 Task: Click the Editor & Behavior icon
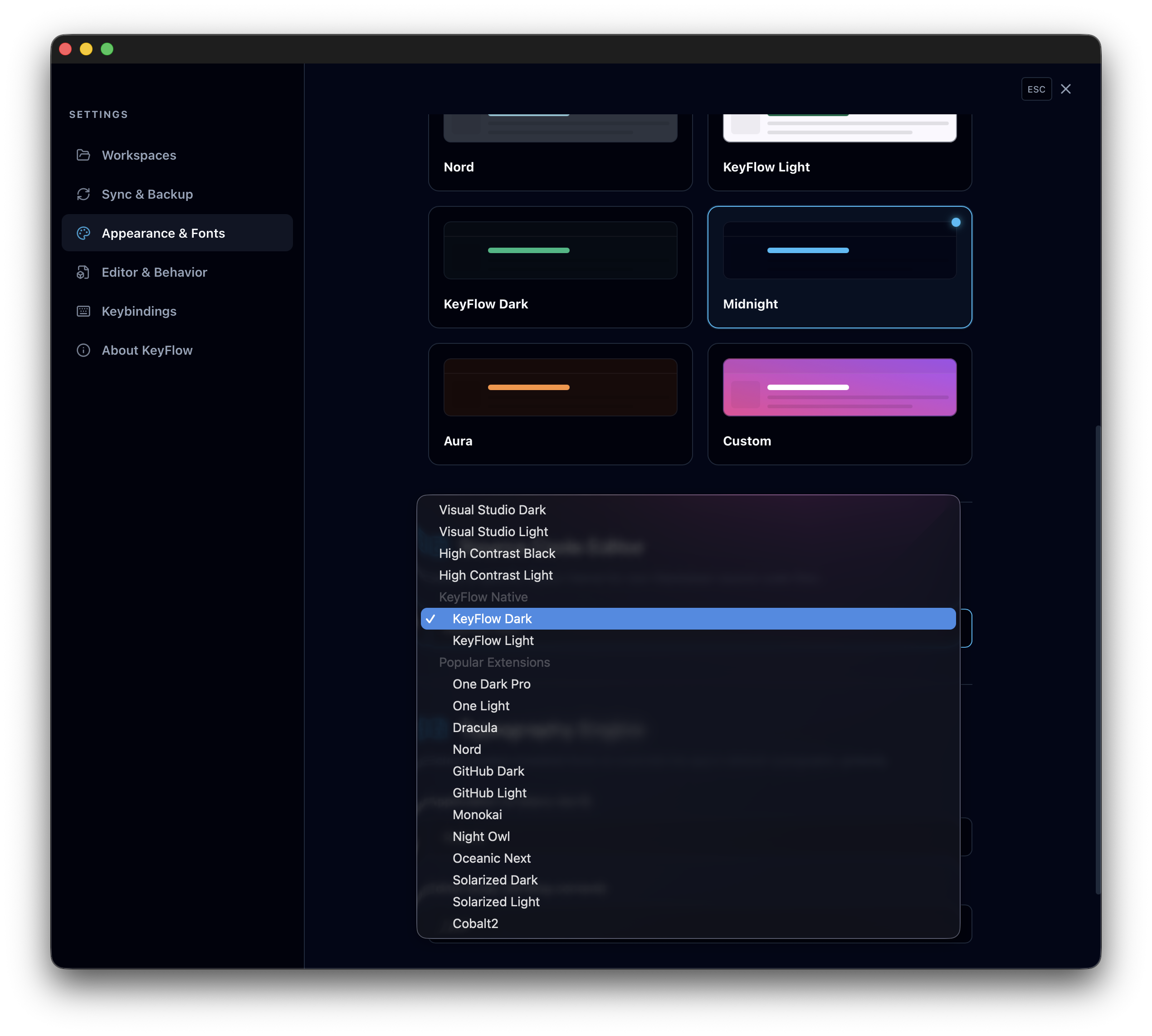[x=83, y=272]
